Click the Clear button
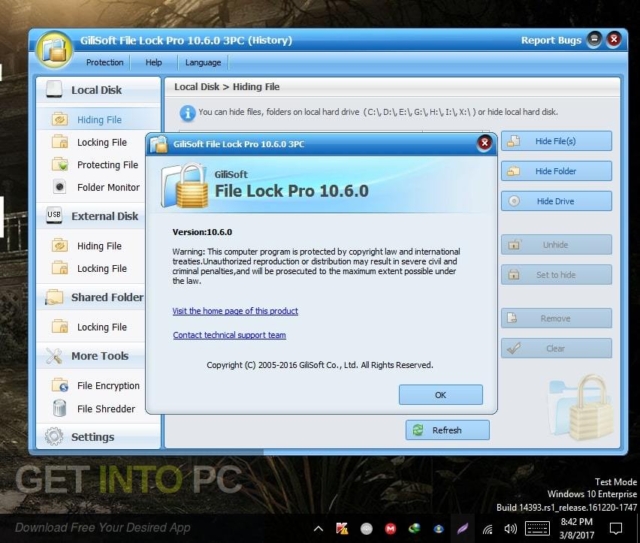Image resolution: width=640 pixels, height=543 pixels. pos(556,348)
